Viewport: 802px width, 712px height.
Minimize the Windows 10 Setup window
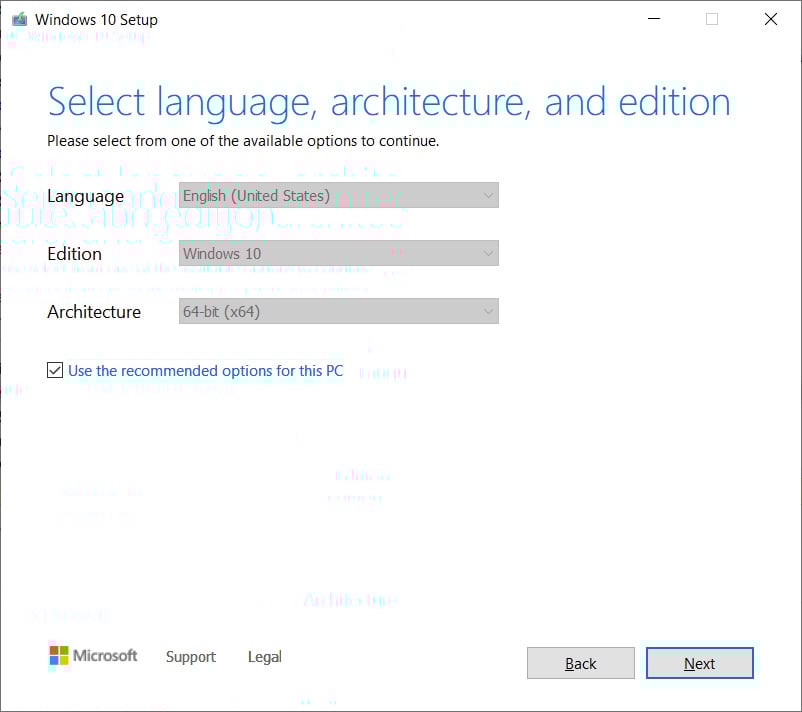(x=653, y=19)
